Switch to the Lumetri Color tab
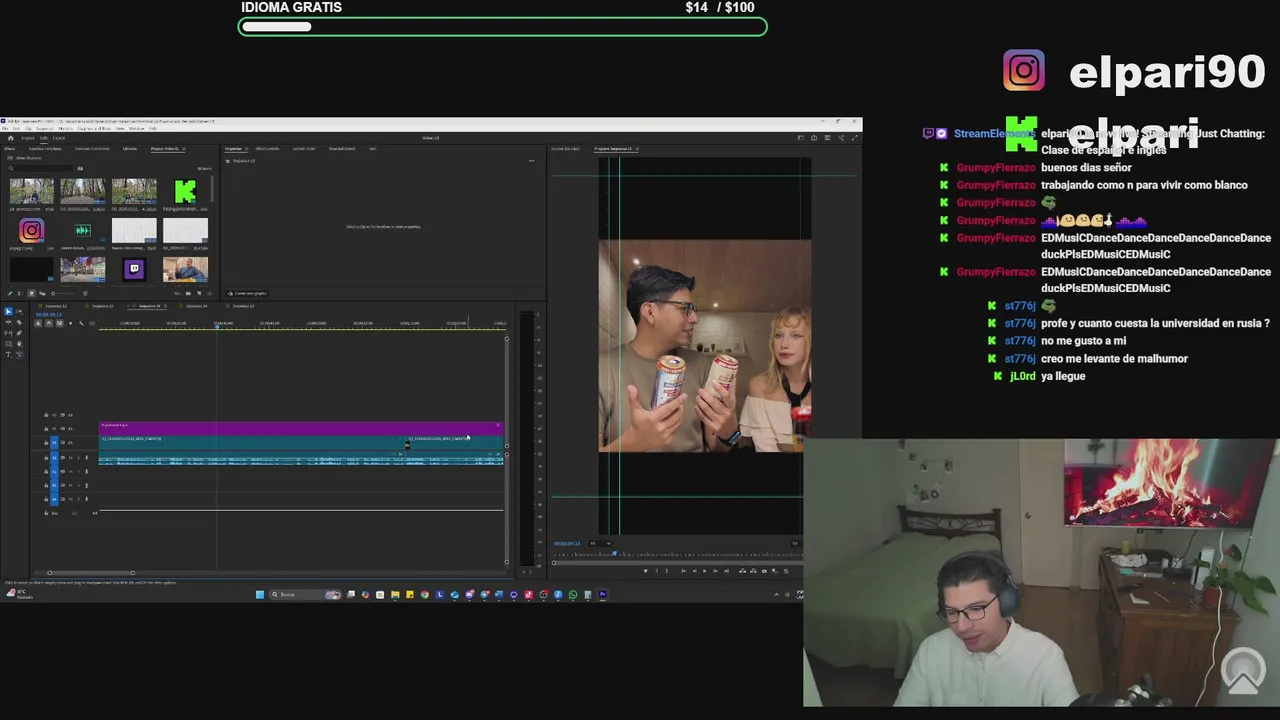 [304, 148]
